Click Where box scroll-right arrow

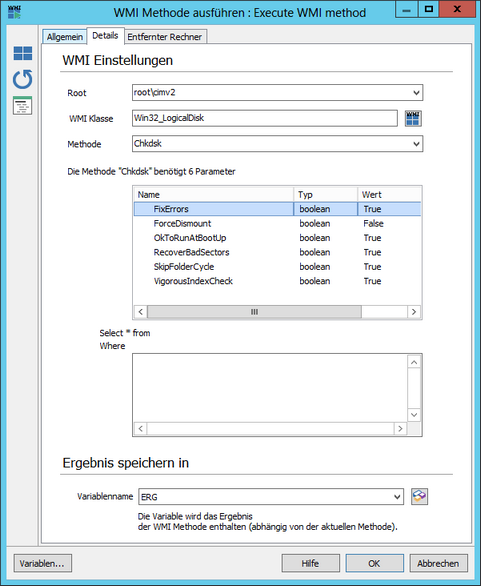pos(400,429)
